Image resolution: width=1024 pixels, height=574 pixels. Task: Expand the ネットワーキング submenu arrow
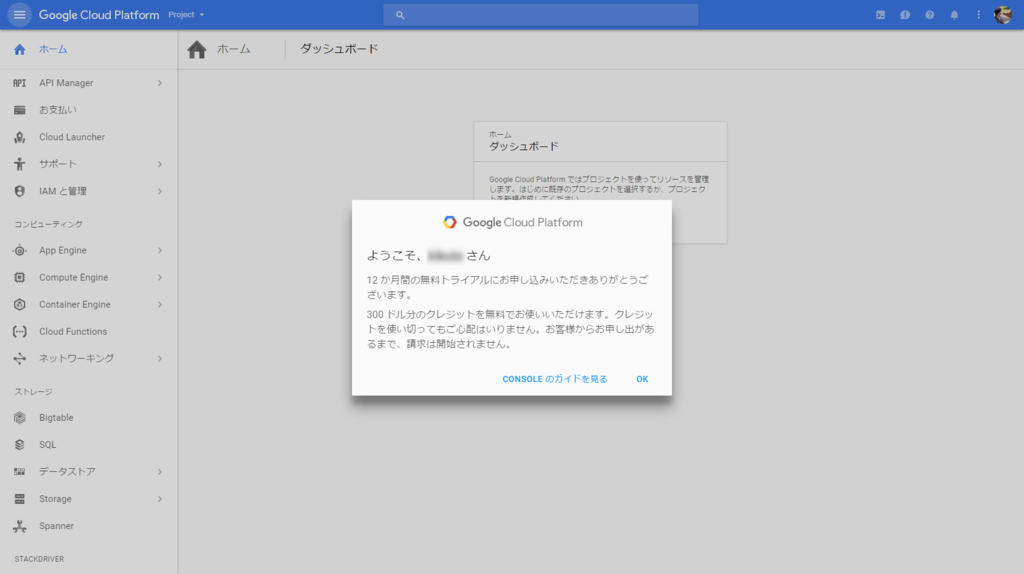click(159, 359)
